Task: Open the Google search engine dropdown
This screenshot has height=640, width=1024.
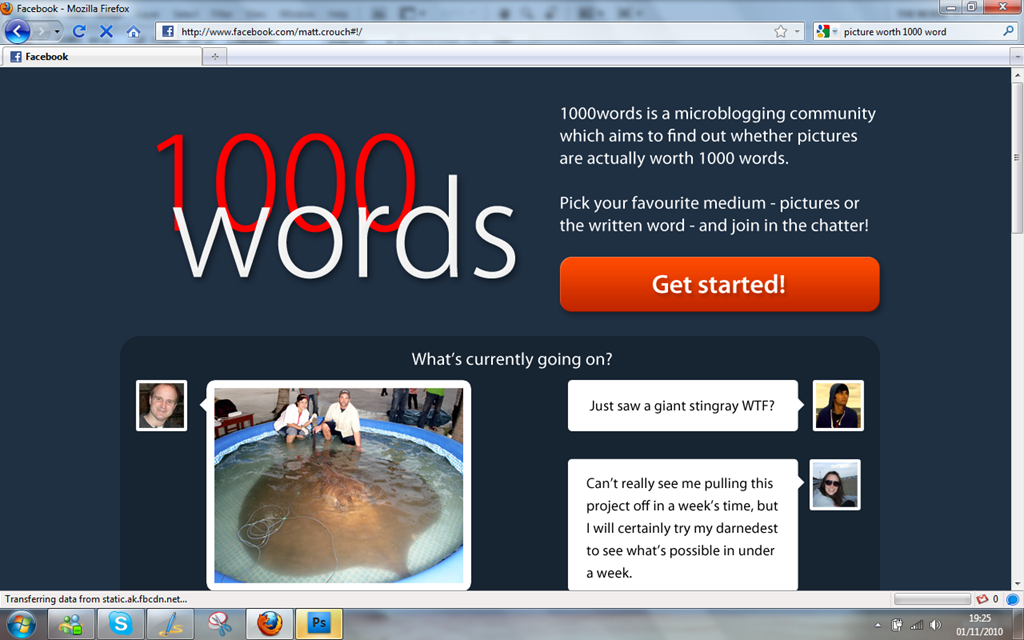Action: 832,31
